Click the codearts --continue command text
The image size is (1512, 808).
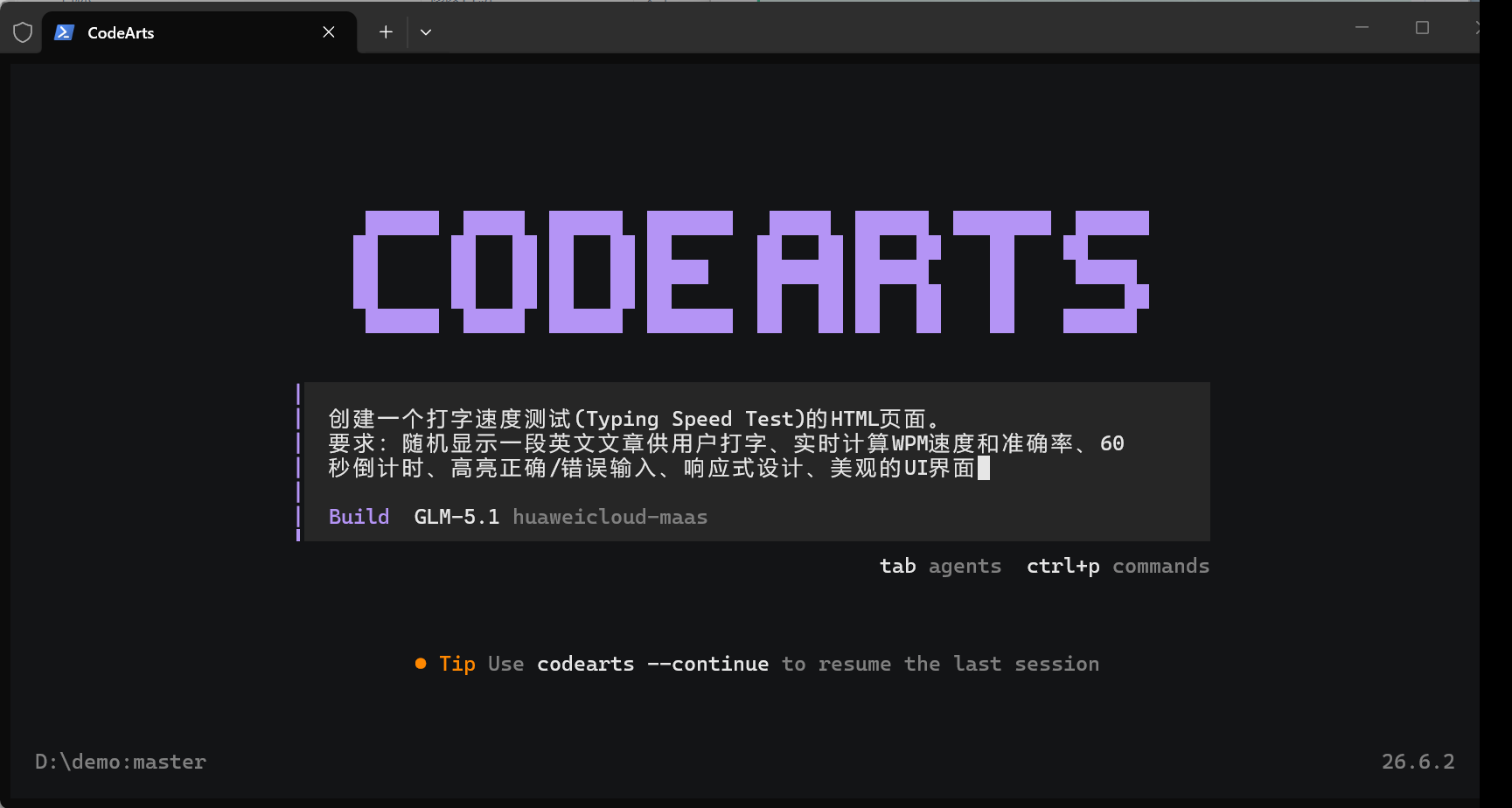coord(652,664)
